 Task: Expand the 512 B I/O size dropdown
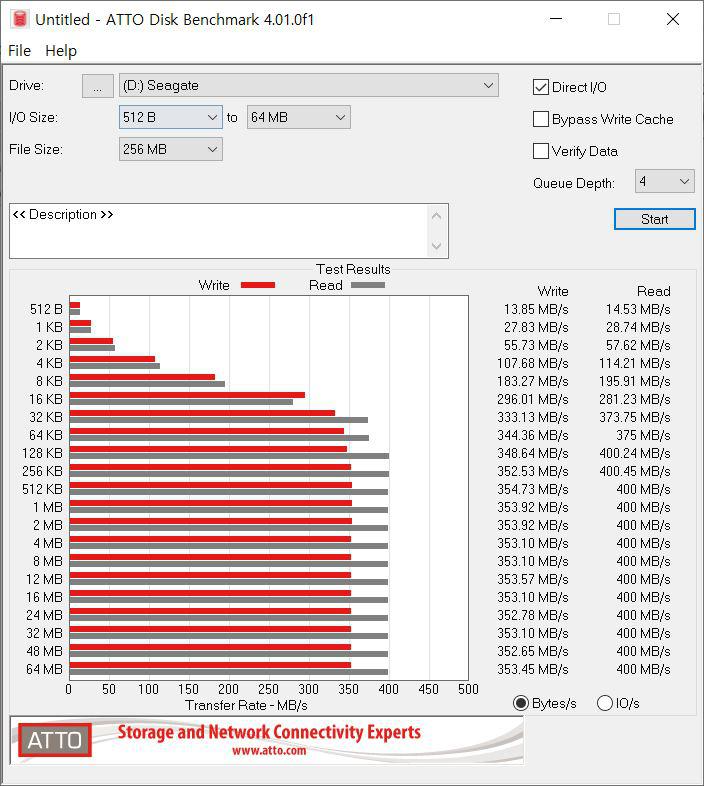(x=170, y=117)
